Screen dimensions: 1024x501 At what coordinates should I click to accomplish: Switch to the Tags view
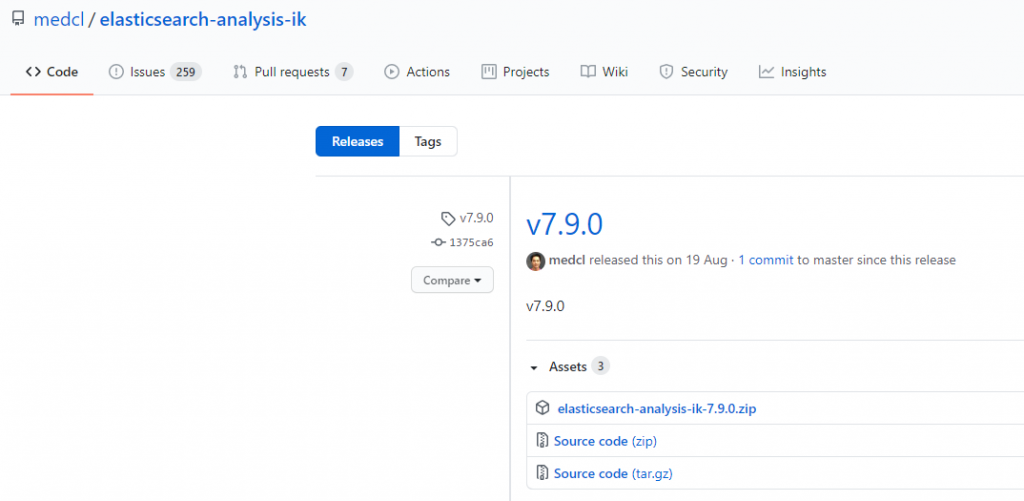point(428,141)
